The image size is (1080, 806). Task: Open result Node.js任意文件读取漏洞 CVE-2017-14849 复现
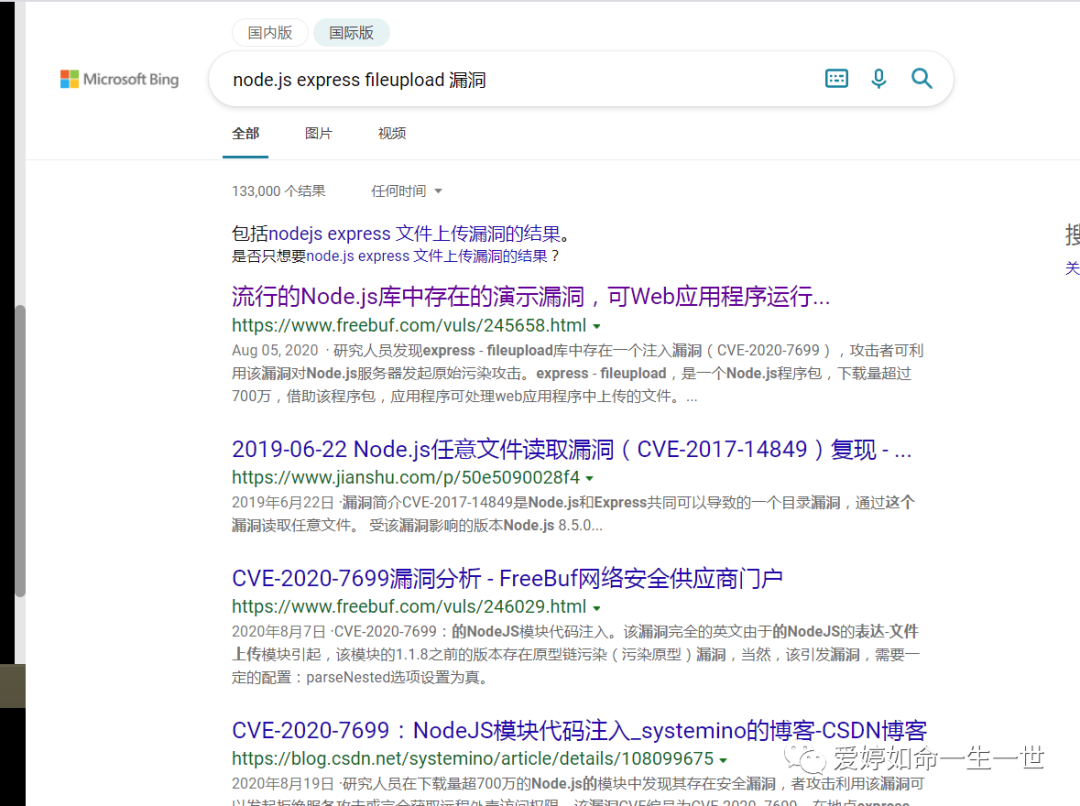(571, 449)
